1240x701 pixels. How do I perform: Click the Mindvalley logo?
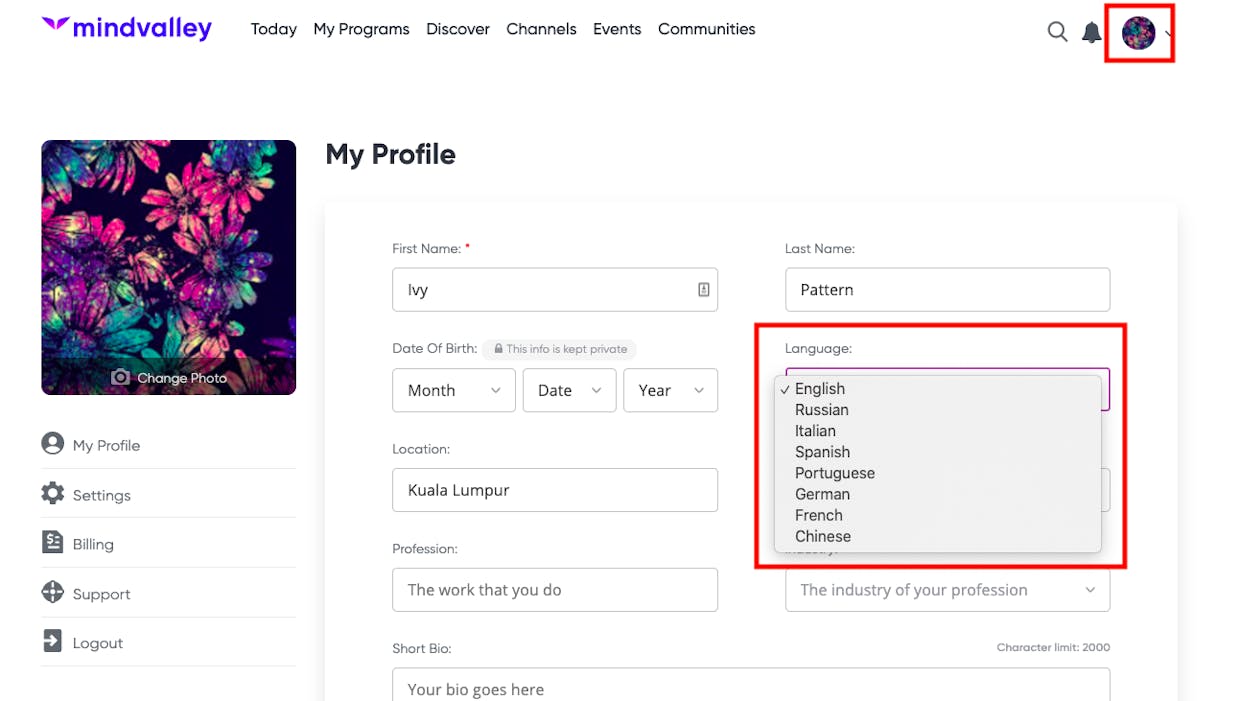(x=127, y=28)
